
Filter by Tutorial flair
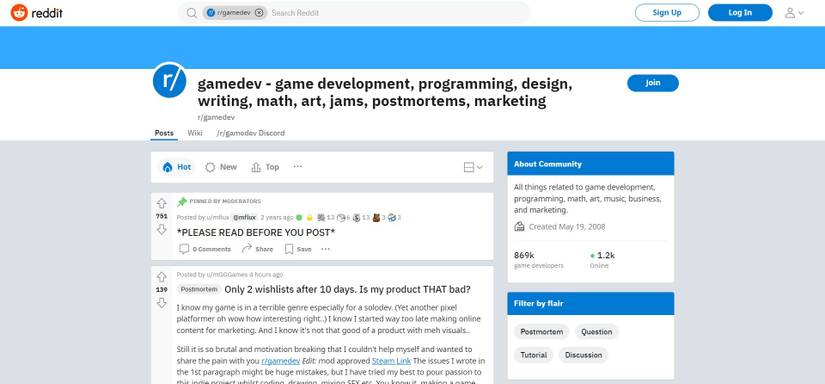pos(534,355)
